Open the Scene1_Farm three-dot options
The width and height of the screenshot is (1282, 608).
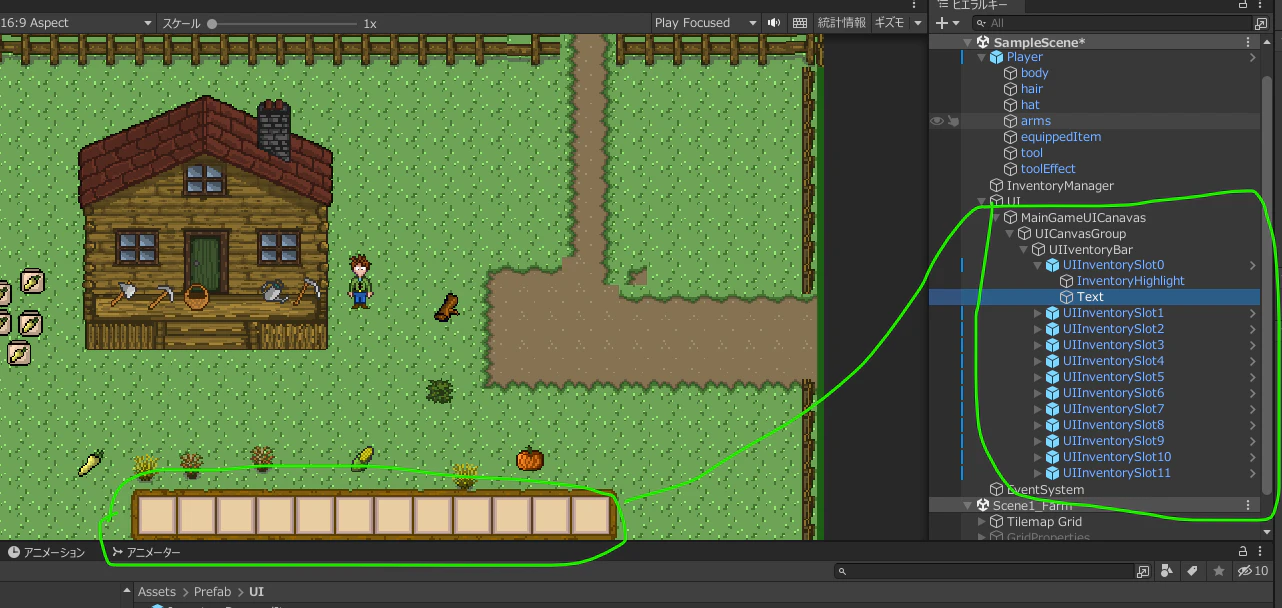(1247, 505)
